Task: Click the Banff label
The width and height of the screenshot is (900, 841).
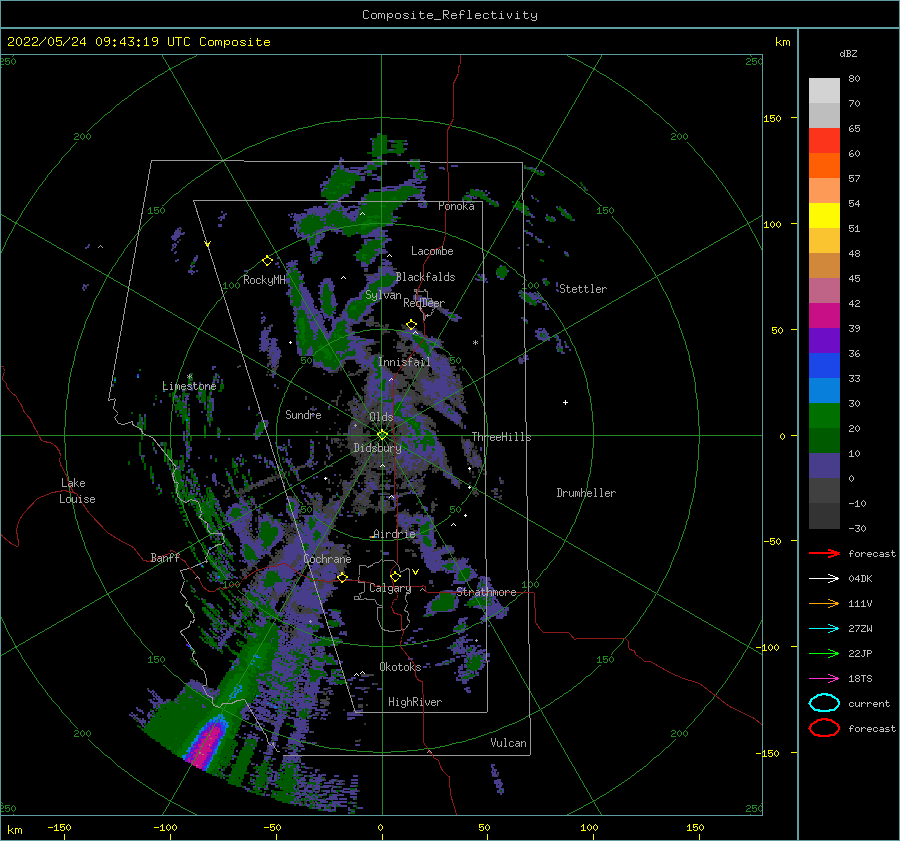Action: tap(165, 557)
